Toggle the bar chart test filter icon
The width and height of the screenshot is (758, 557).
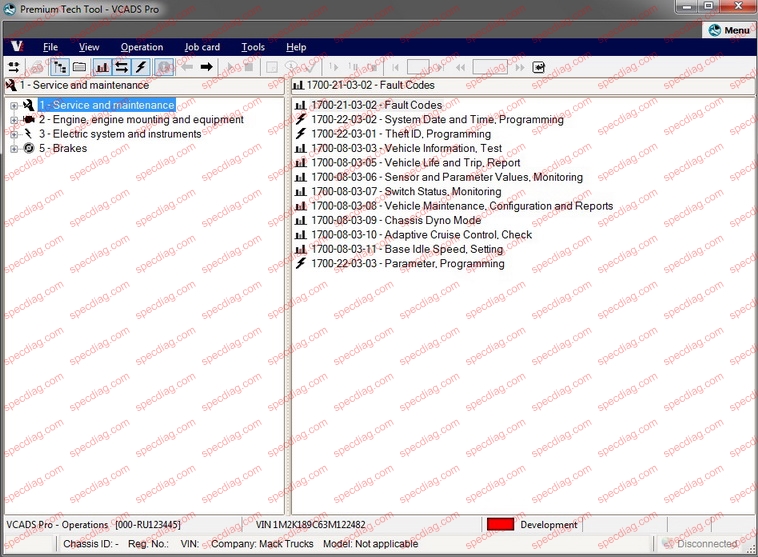point(102,67)
